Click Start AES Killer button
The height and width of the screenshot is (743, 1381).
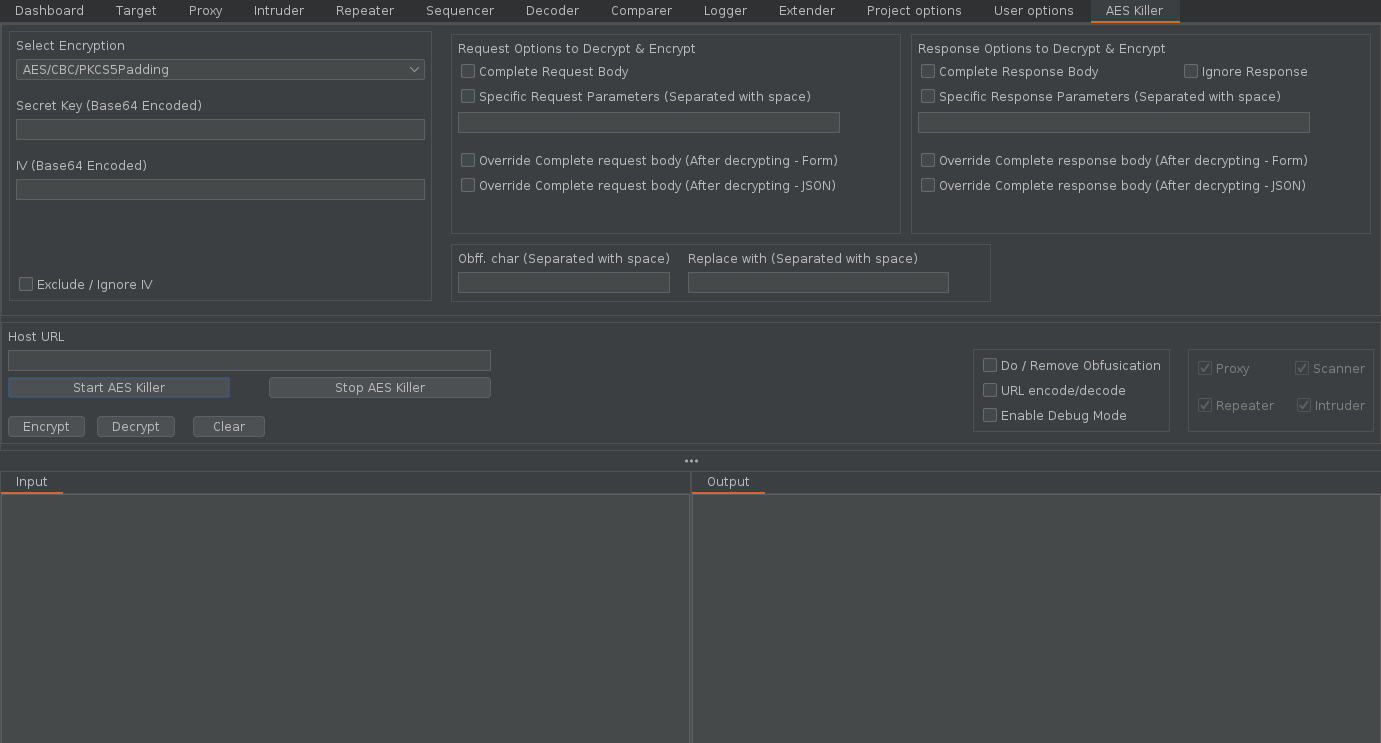119,387
